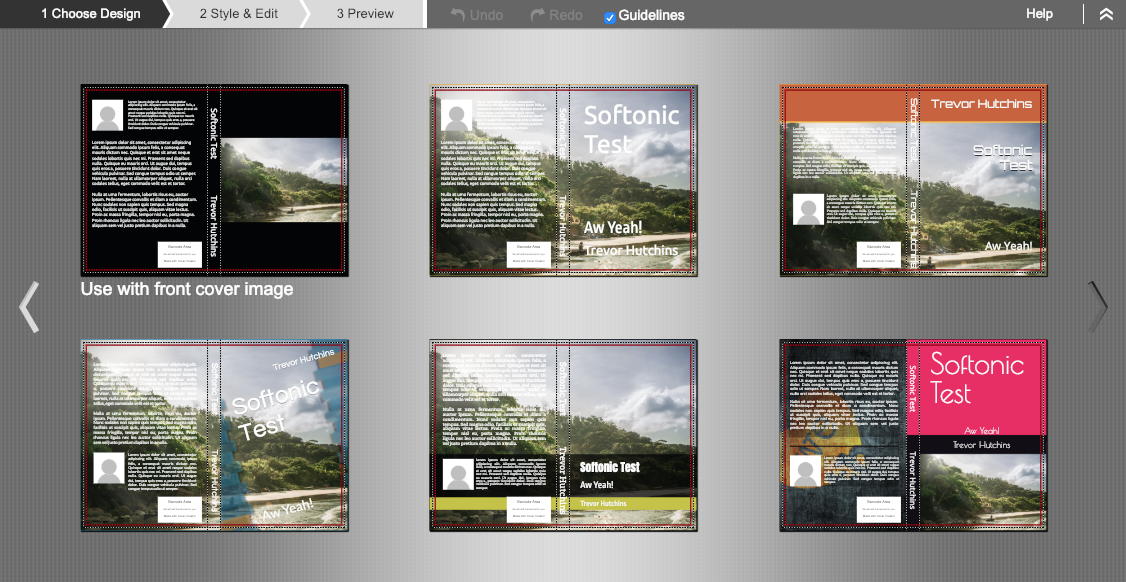The height and width of the screenshot is (582, 1126).
Task: Show next designs with right arrow
Action: 1097,306
